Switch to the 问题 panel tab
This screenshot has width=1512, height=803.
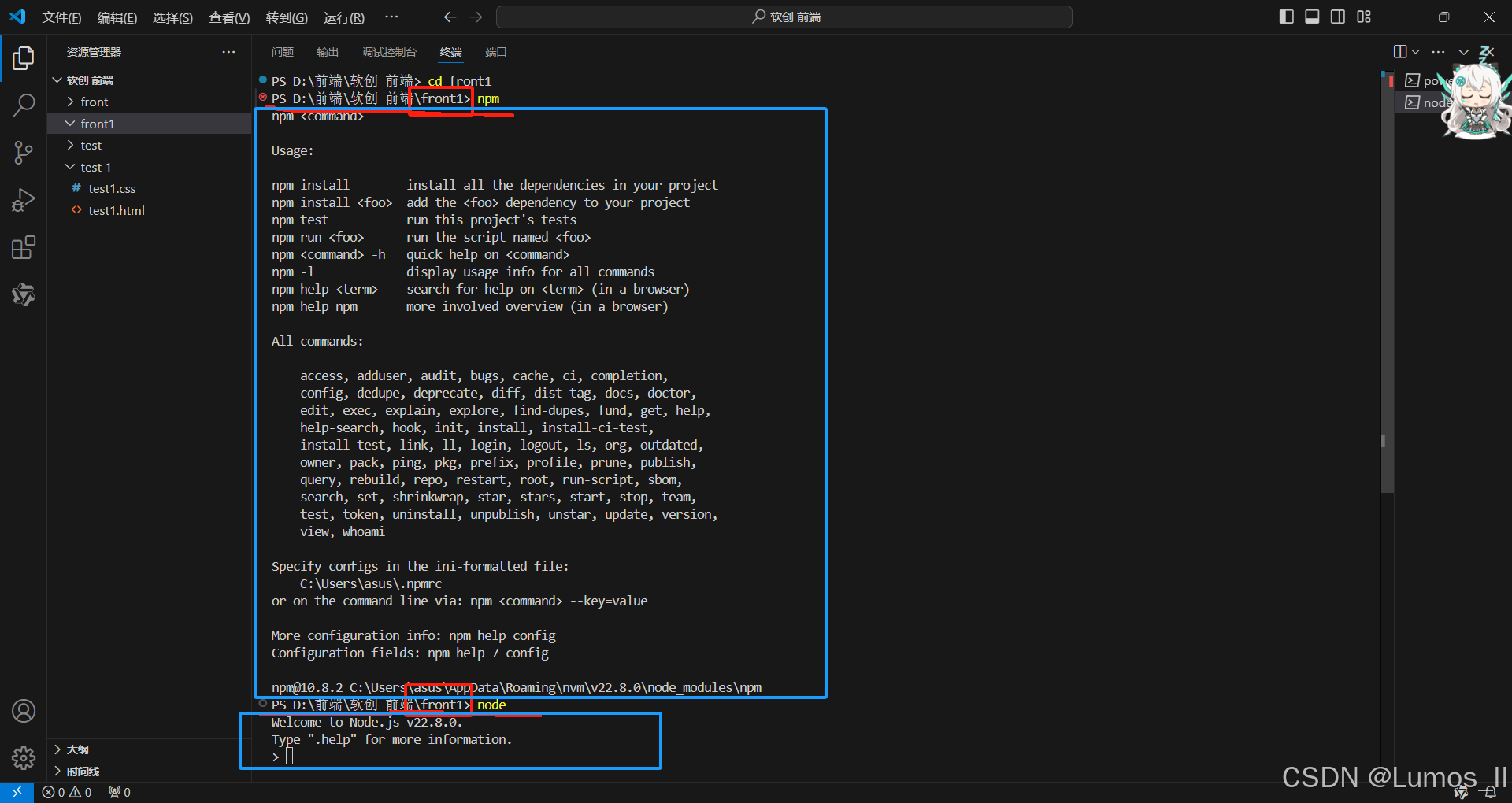coord(283,52)
